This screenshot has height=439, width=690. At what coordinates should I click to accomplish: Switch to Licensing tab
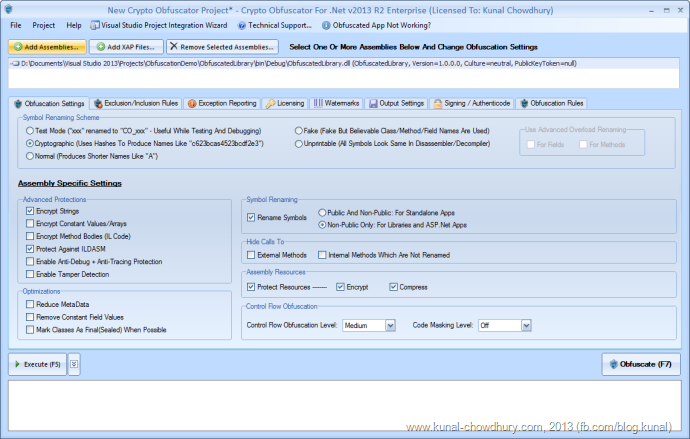[285, 103]
